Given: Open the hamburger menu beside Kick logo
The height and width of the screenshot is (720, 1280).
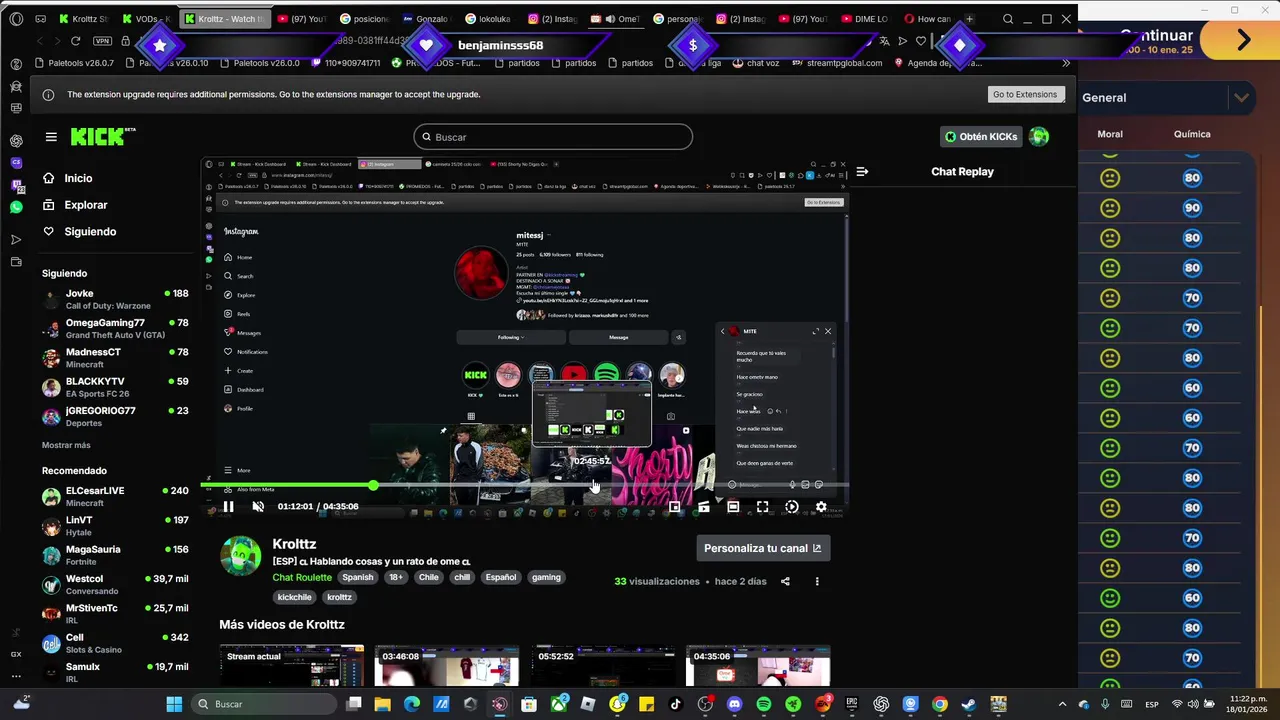Looking at the screenshot, I should (x=51, y=137).
